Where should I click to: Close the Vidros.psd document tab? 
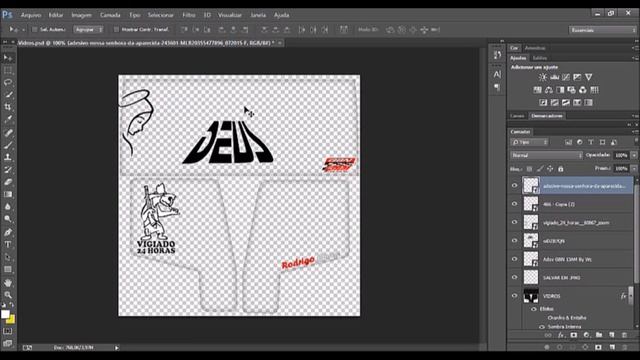280,43
